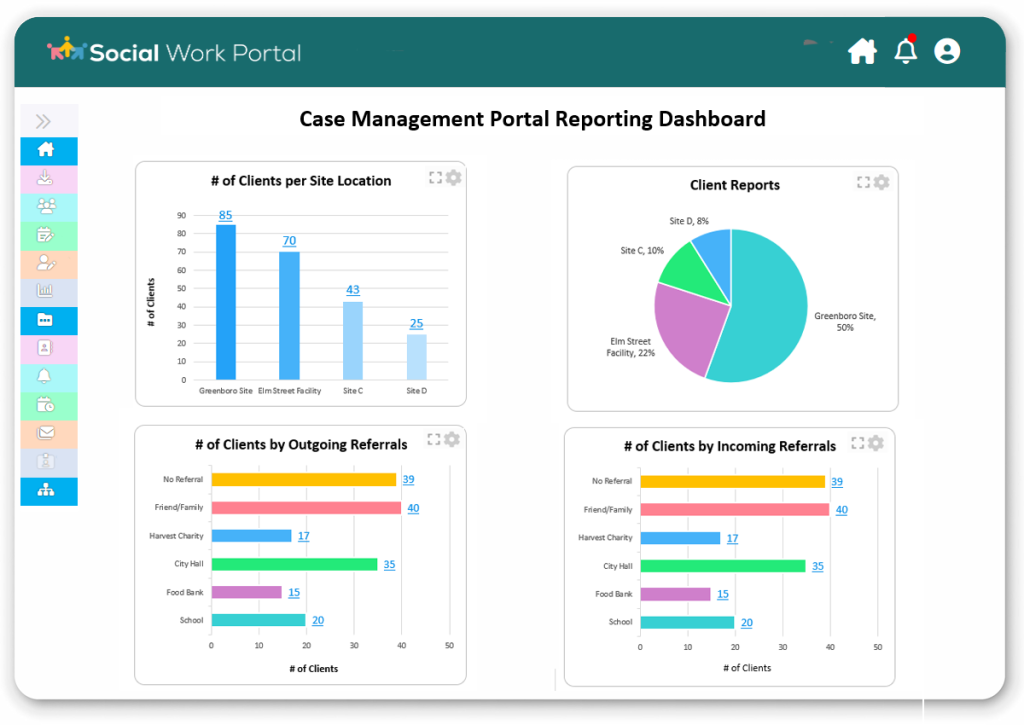Click the org chart icon at sidebar bottom
The width and height of the screenshot is (1024, 725).
(48, 490)
